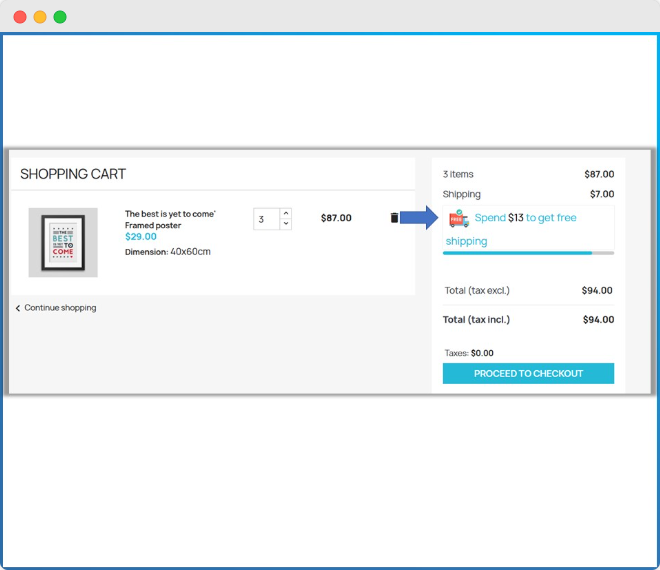
Task: Click the back chevron beside Continue shopping
Action: click(18, 308)
